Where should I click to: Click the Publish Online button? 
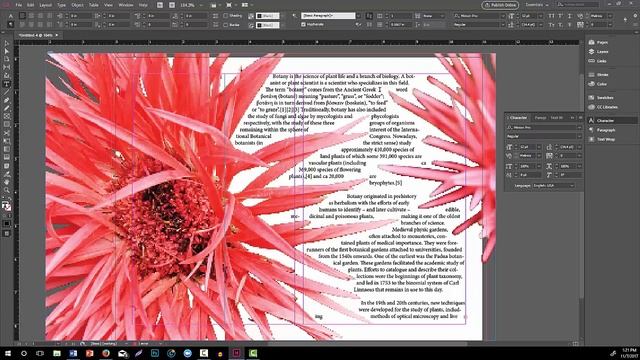pos(500,5)
